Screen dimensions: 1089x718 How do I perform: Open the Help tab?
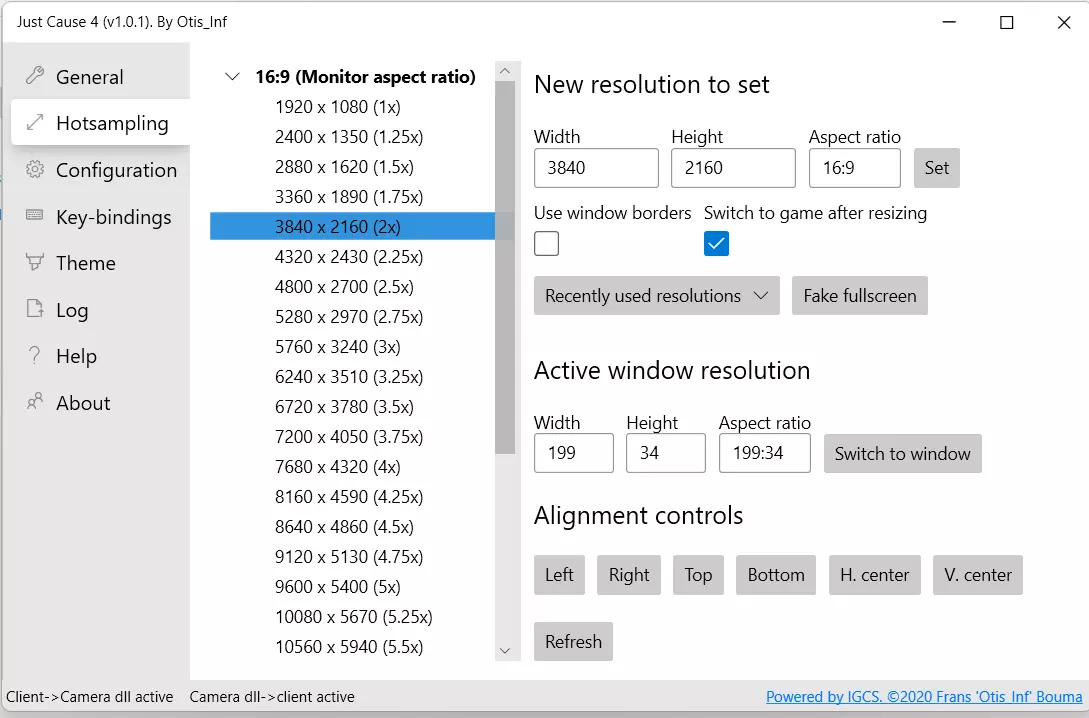click(100, 356)
